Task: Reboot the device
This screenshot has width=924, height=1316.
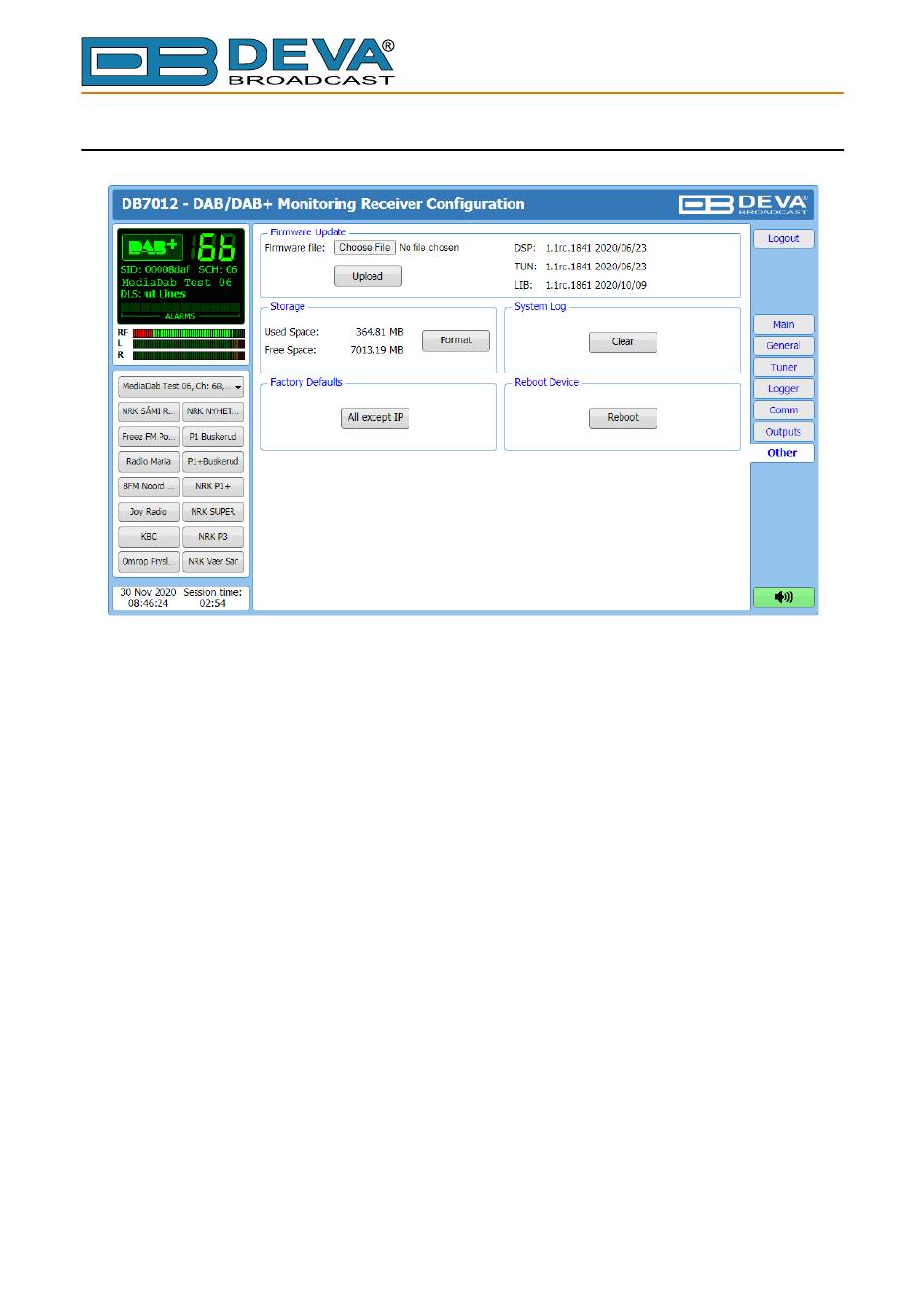Action: click(x=623, y=418)
